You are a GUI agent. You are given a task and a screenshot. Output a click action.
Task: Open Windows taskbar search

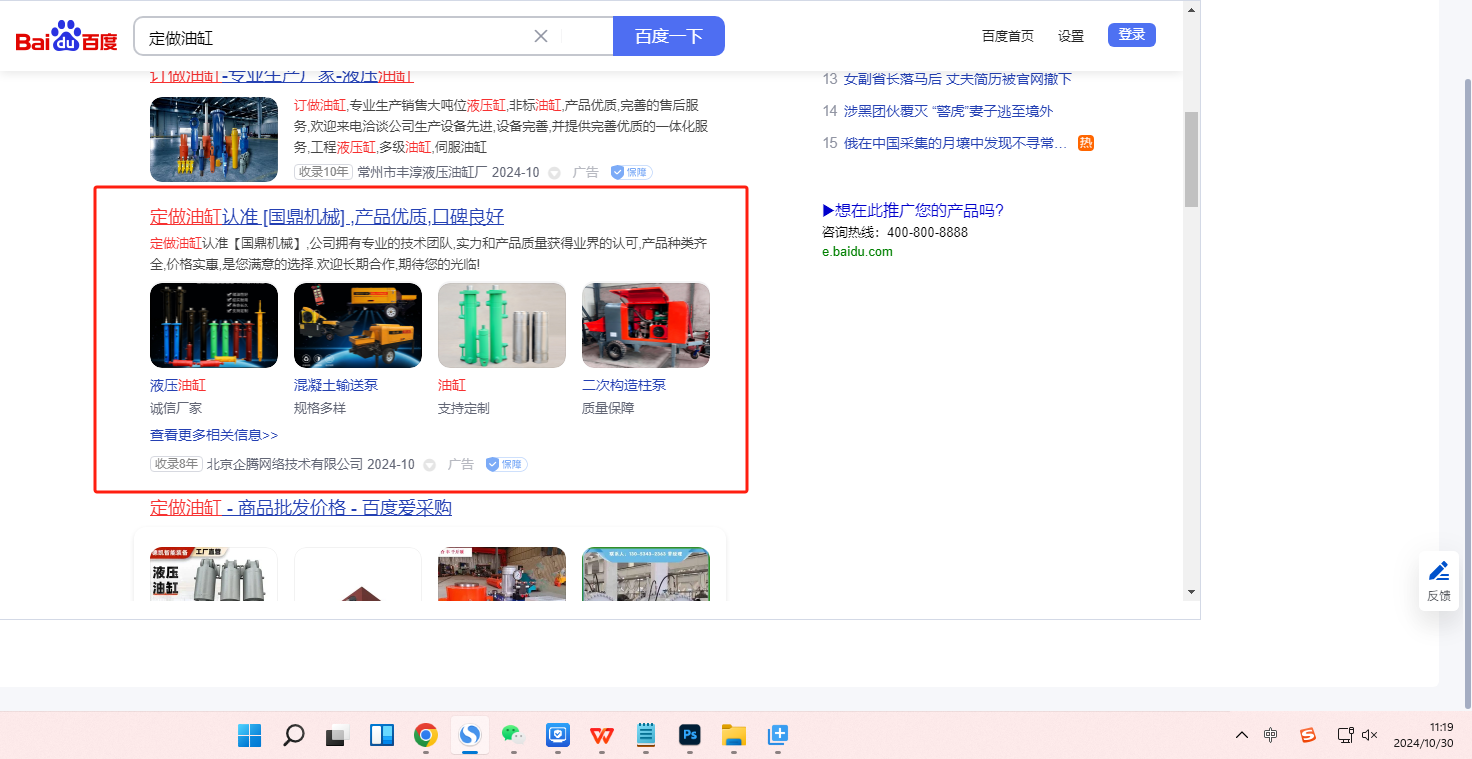click(x=294, y=736)
